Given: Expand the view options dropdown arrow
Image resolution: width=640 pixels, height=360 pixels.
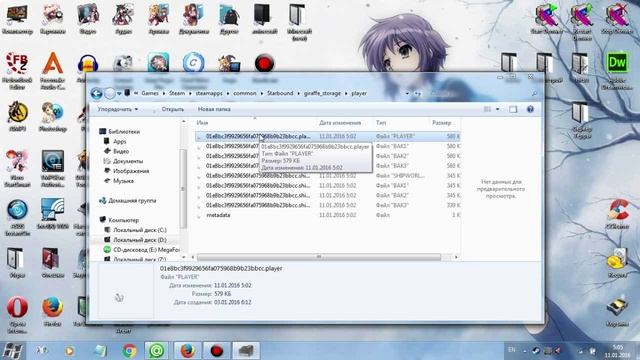Looking at the screenshot, I should pos(498,109).
